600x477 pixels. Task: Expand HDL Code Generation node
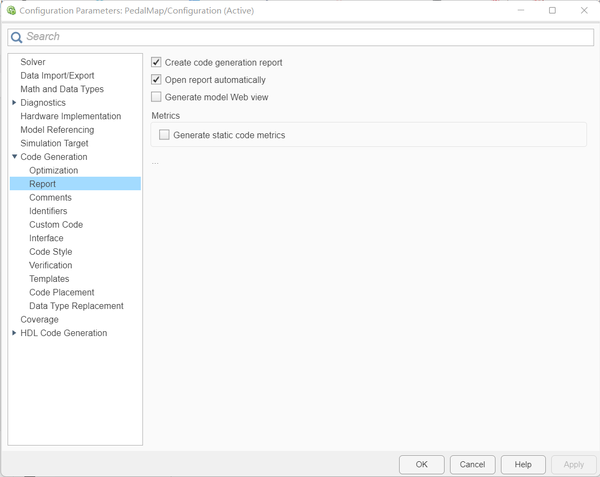(14, 333)
